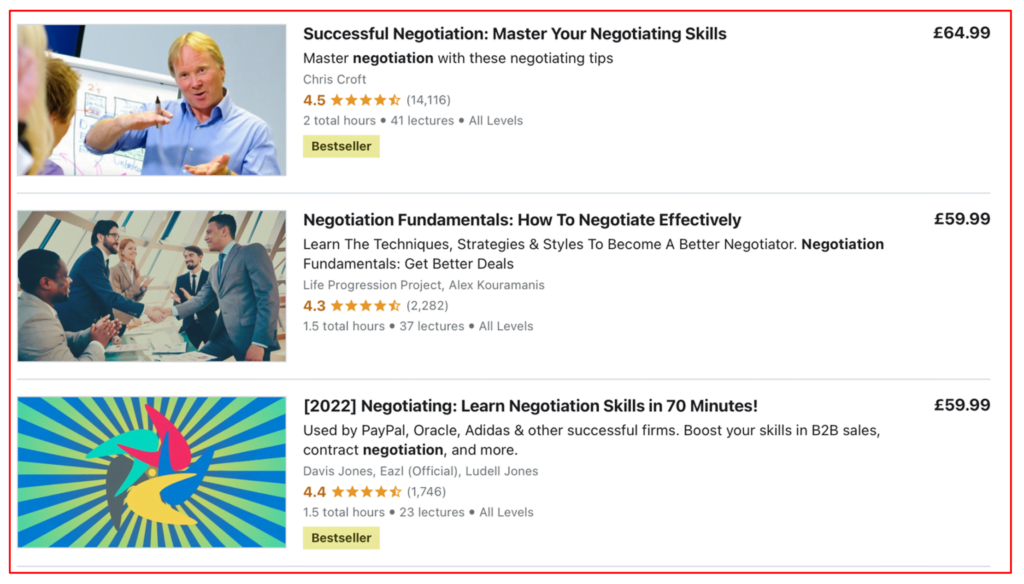Click the 4.4 star rating icons
The width and height of the screenshot is (1024, 584).
(x=365, y=492)
